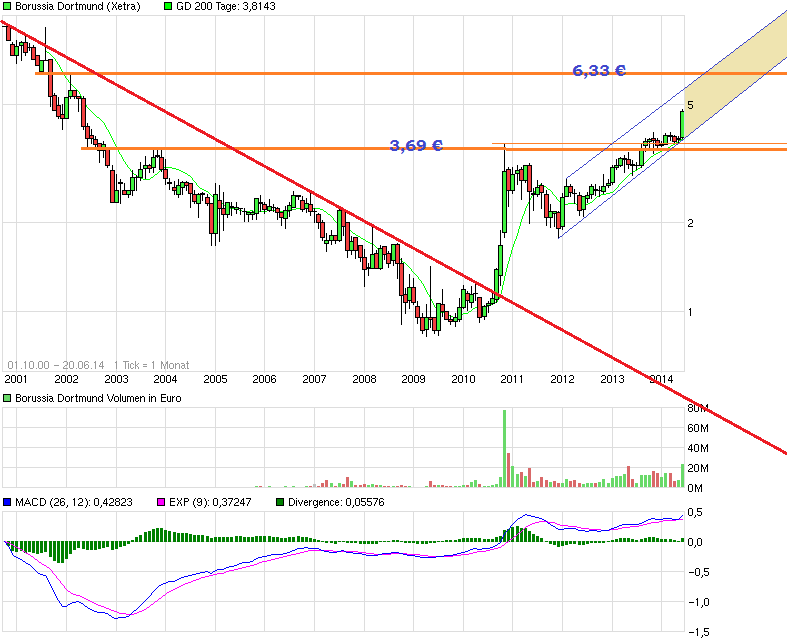
Task: Click the 2012 year axis label
Action: click(x=562, y=379)
